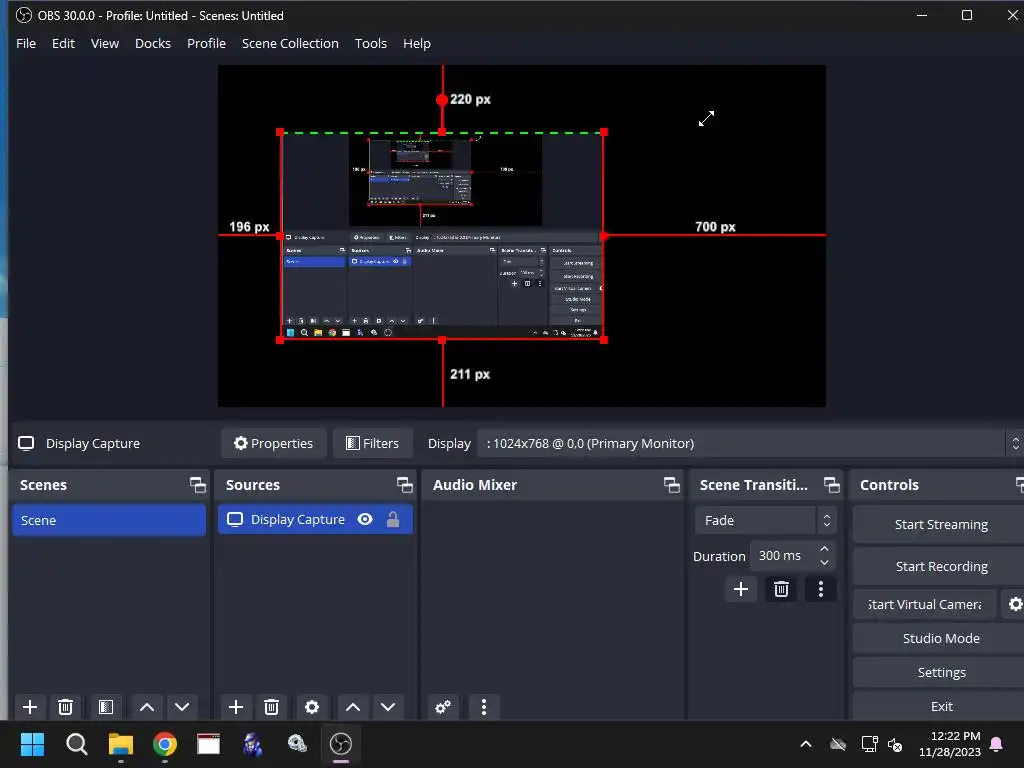
Task: Open Audio Mixer advanced audio properties gears
Action: (x=443, y=707)
